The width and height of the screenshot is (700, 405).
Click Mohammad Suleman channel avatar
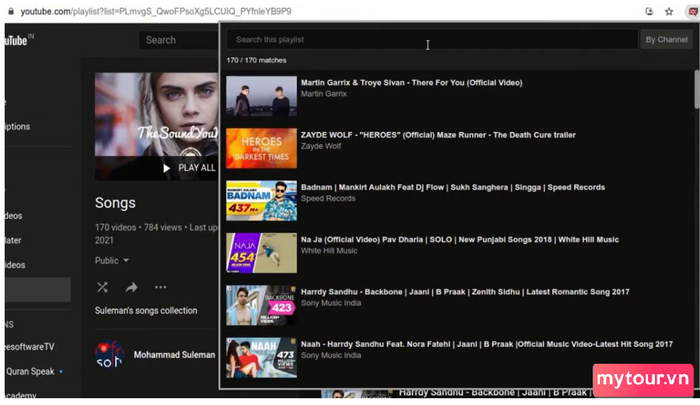click(x=109, y=355)
